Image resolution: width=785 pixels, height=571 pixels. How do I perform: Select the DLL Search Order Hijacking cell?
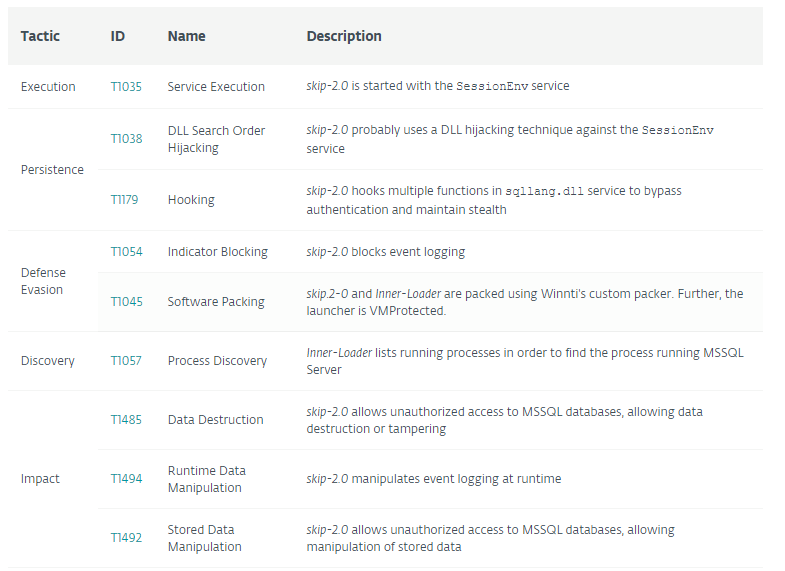pos(216,139)
